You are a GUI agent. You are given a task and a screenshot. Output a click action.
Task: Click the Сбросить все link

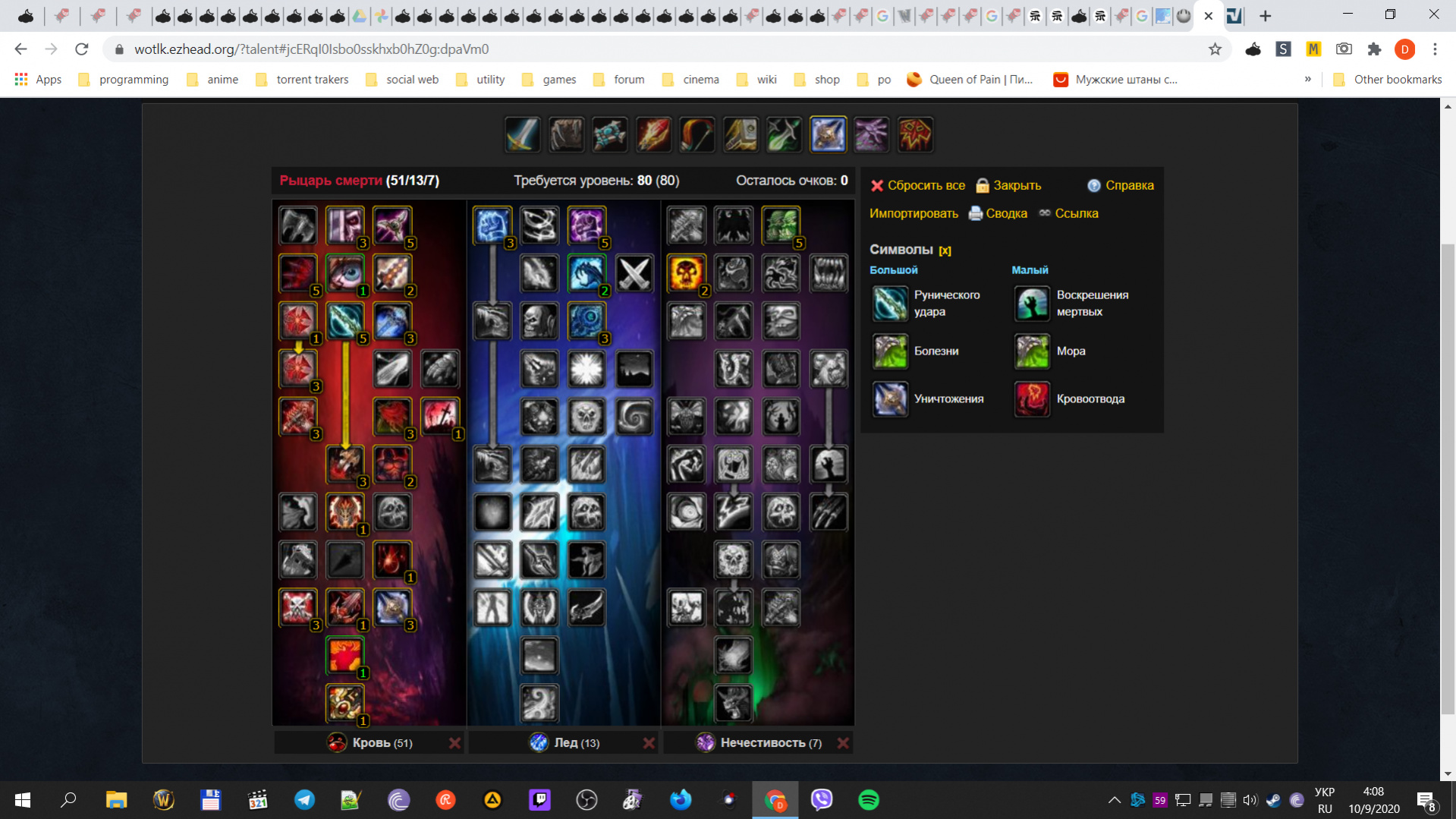(917, 185)
